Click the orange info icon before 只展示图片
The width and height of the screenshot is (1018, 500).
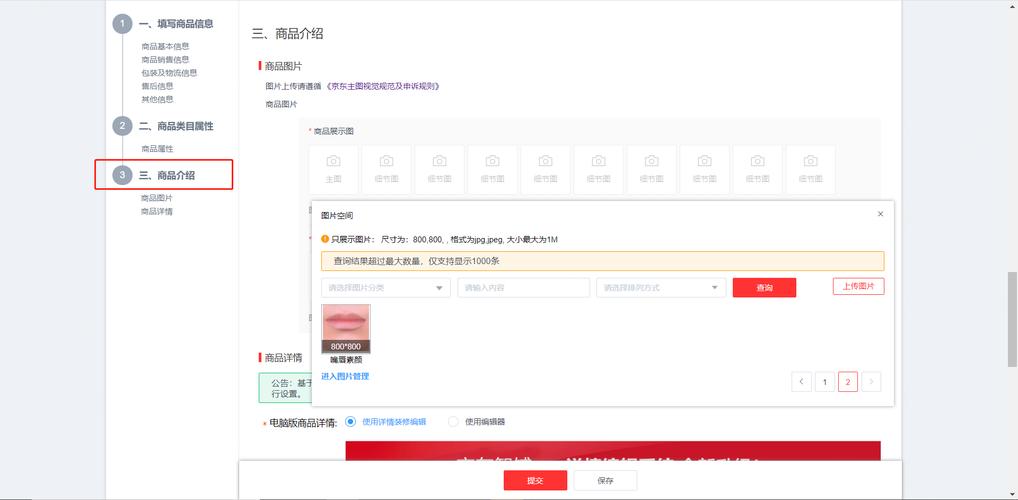[x=325, y=239]
